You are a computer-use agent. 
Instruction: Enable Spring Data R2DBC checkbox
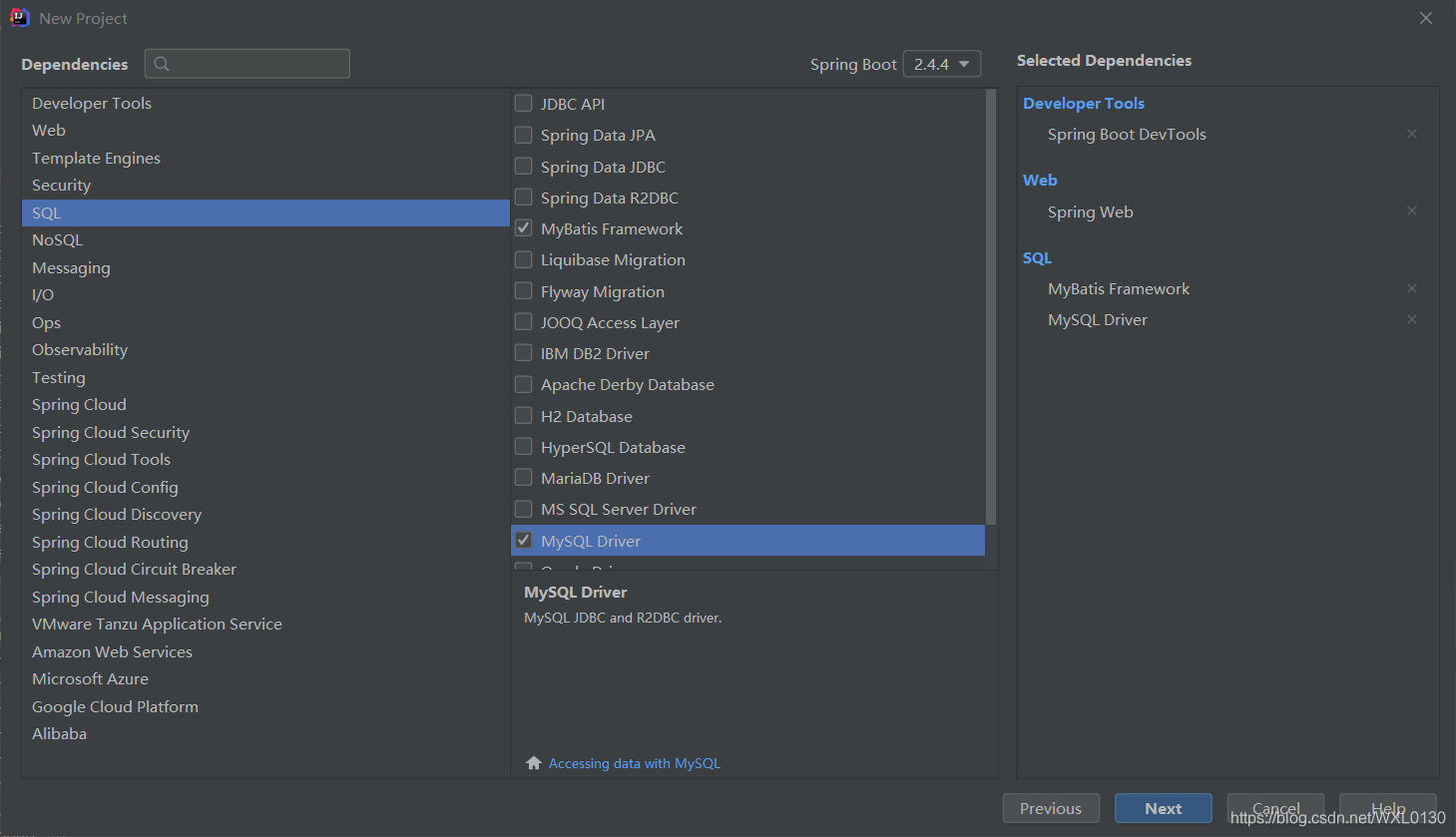(523, 197)
